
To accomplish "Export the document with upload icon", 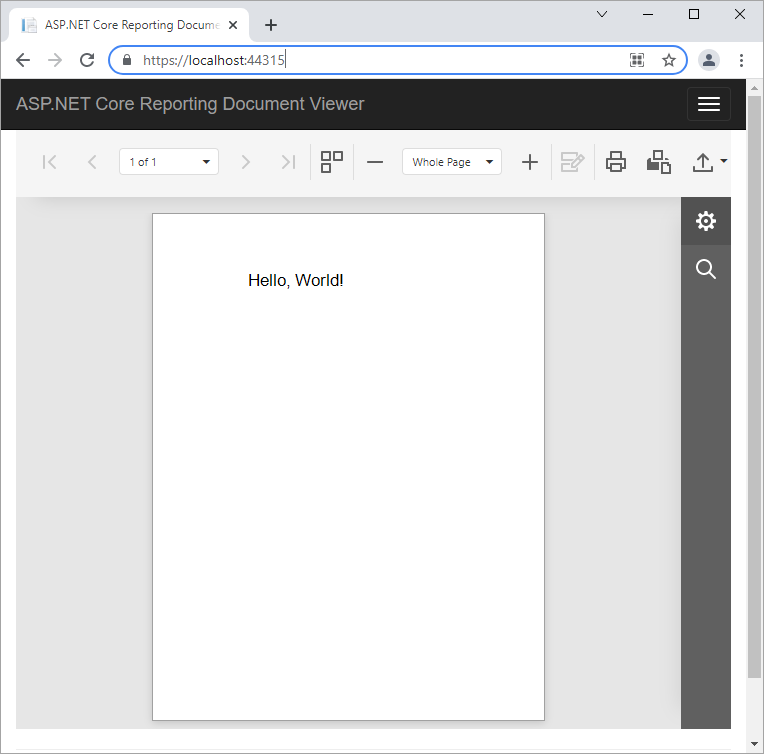I will click(x=703, y=162).
